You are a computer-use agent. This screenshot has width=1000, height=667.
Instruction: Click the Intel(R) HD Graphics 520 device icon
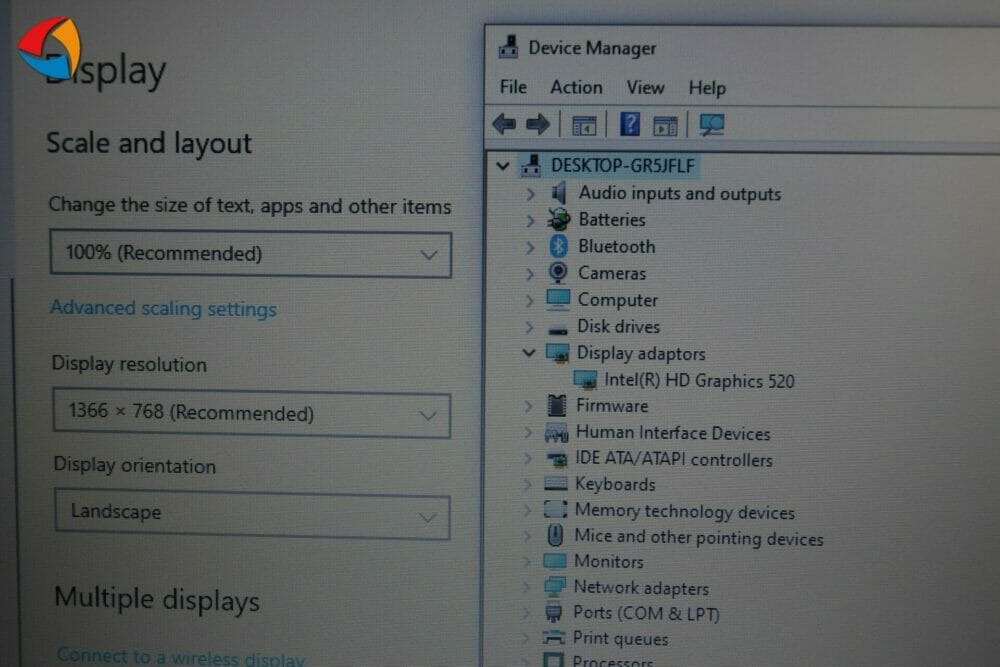[x=585, y=380]
